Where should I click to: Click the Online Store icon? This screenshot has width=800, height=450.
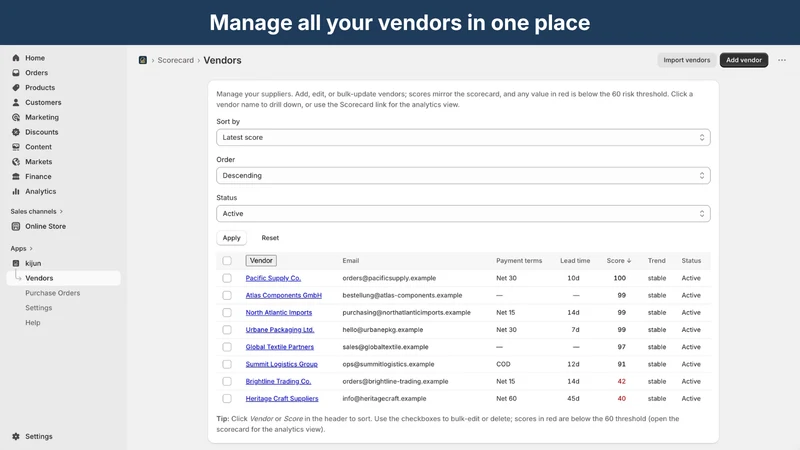coord(16,226)
